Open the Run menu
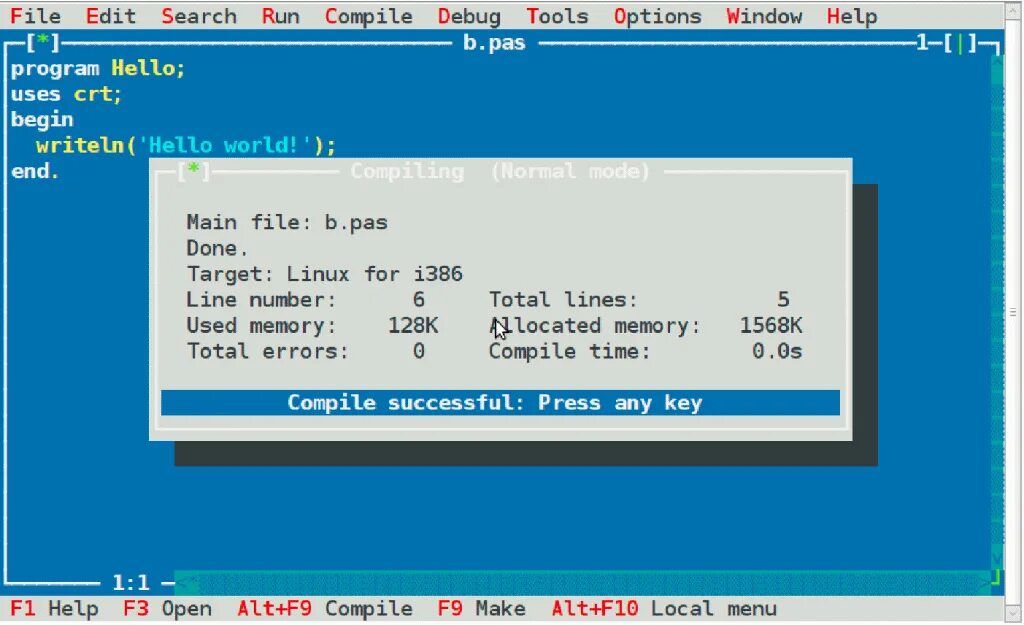Viewport: 1024px width, 625px height. click(280, 16)
